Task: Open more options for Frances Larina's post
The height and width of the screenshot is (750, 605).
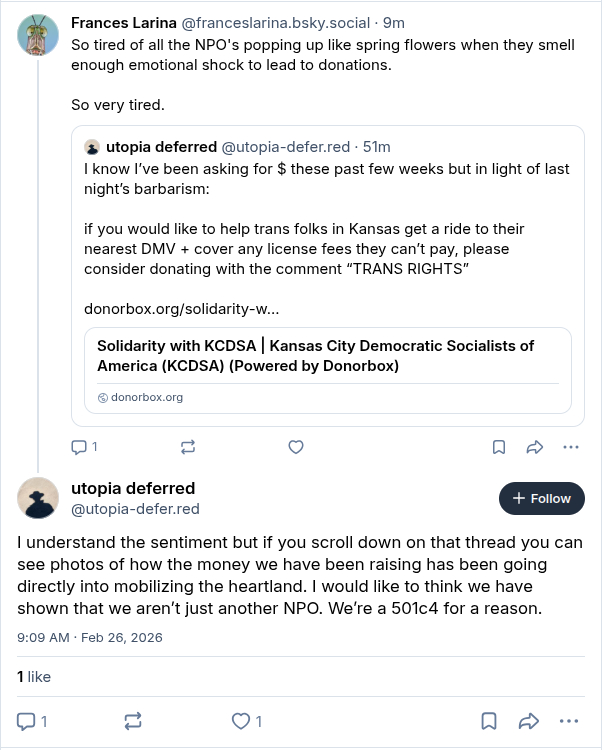Action: click(571, 447)
